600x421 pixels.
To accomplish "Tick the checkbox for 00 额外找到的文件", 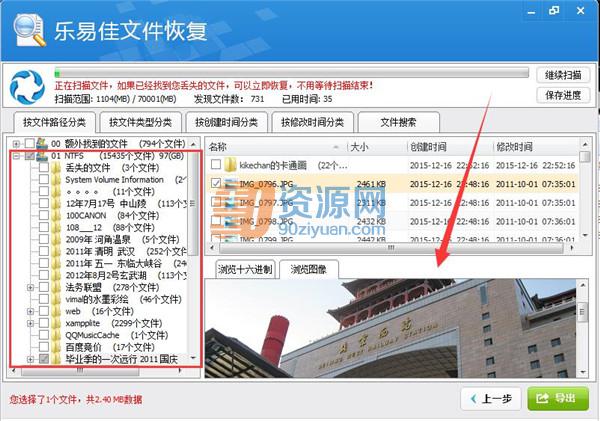I will [x=29, y=144].
